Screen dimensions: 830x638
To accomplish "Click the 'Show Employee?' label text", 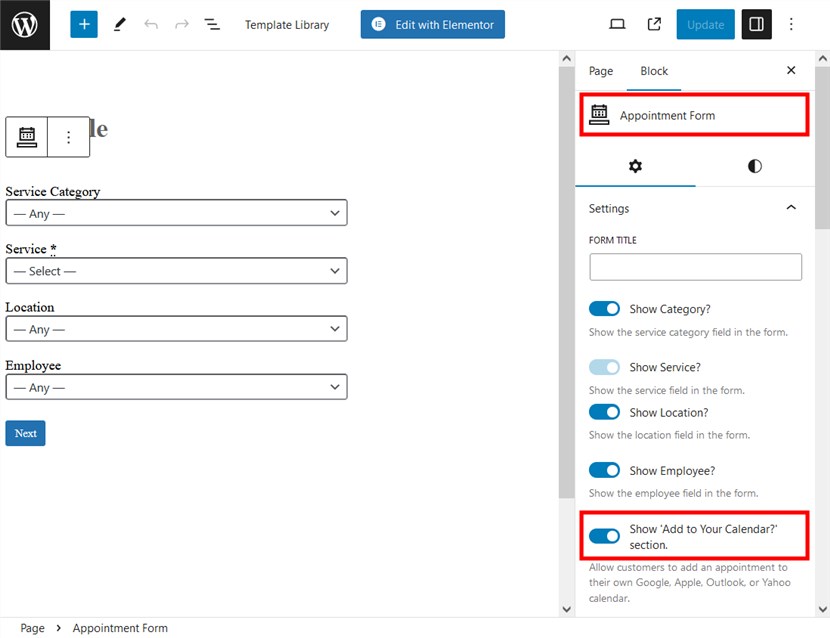I will click(672, 471).
